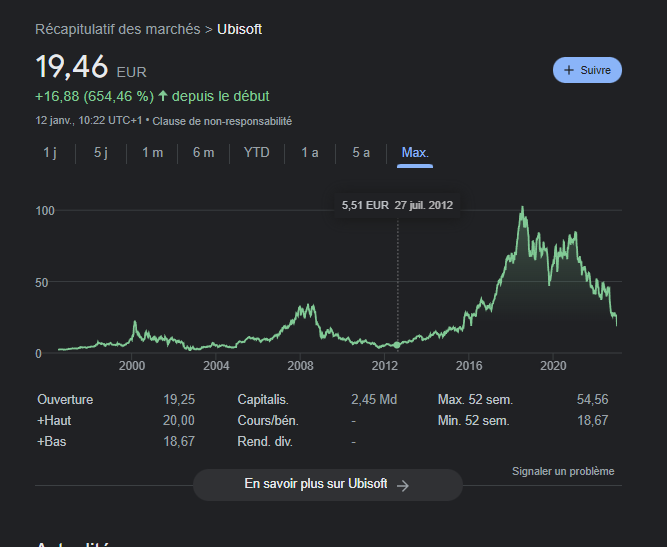This screenshot has width=667, height=547.
Task: Click the current price '19,46'
Action: tap(72, 67)
